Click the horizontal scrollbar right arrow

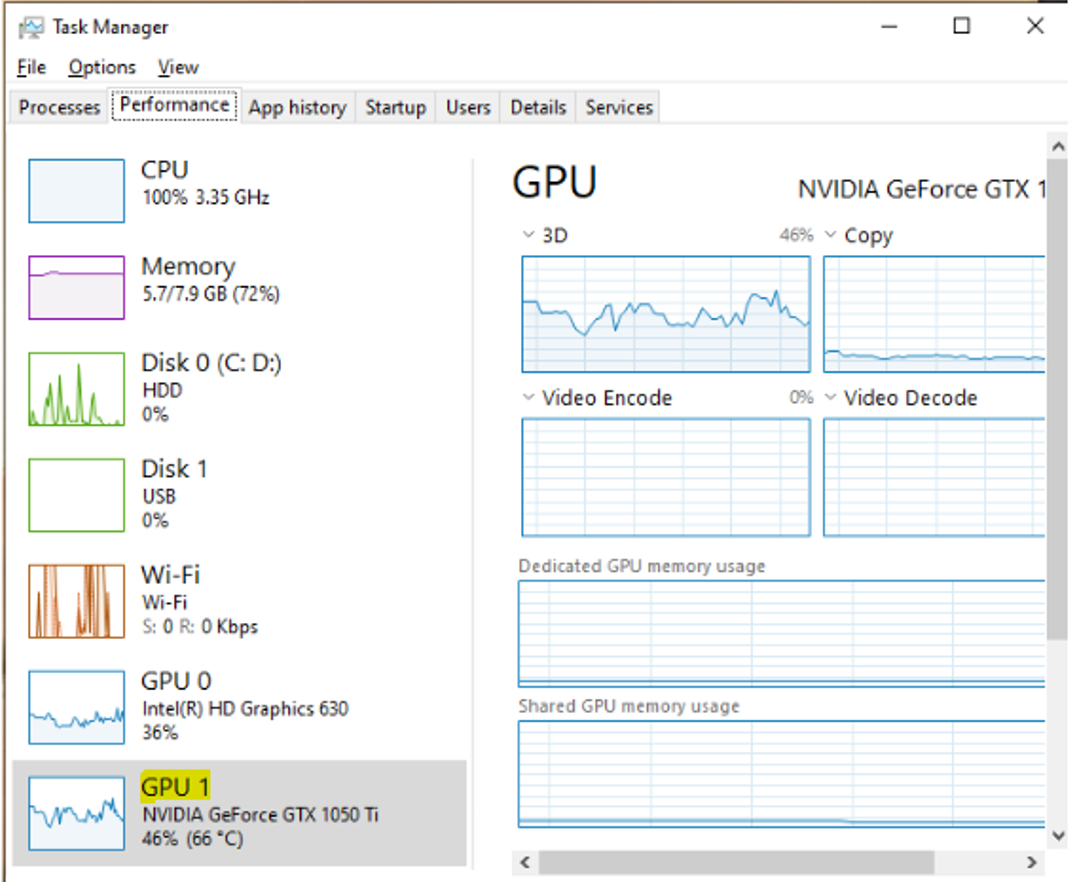coord(1032,862)
